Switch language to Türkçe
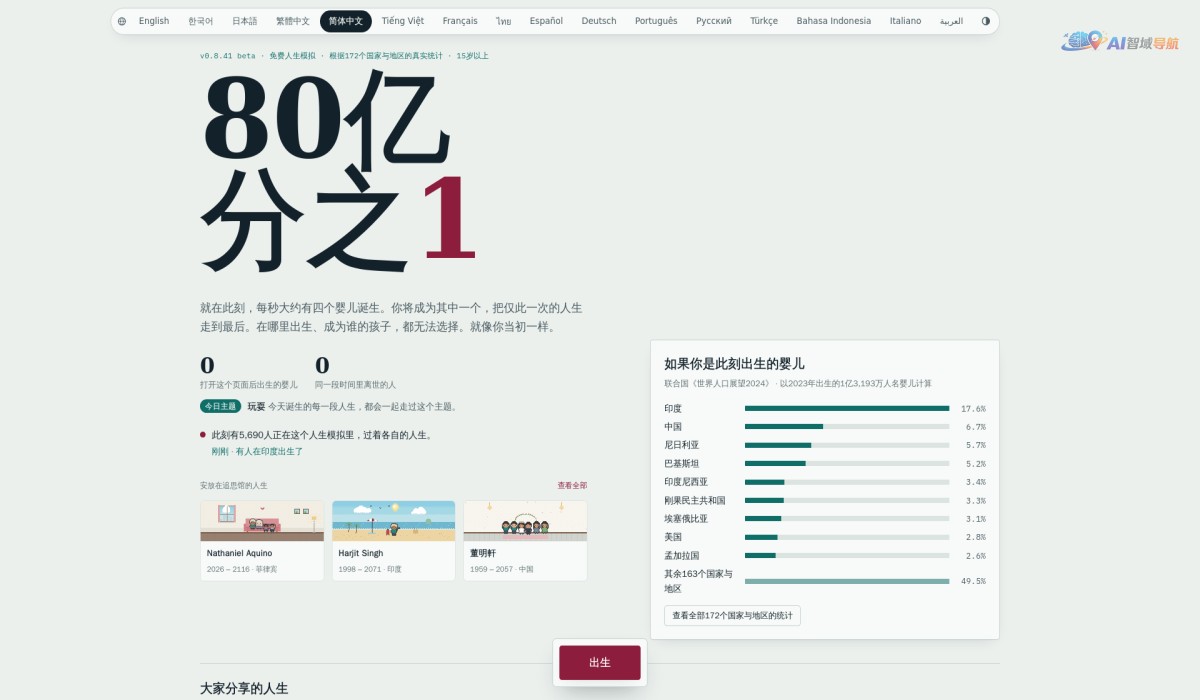Image resolution: width=1200 pixels, height=700 pixels. 764,21
